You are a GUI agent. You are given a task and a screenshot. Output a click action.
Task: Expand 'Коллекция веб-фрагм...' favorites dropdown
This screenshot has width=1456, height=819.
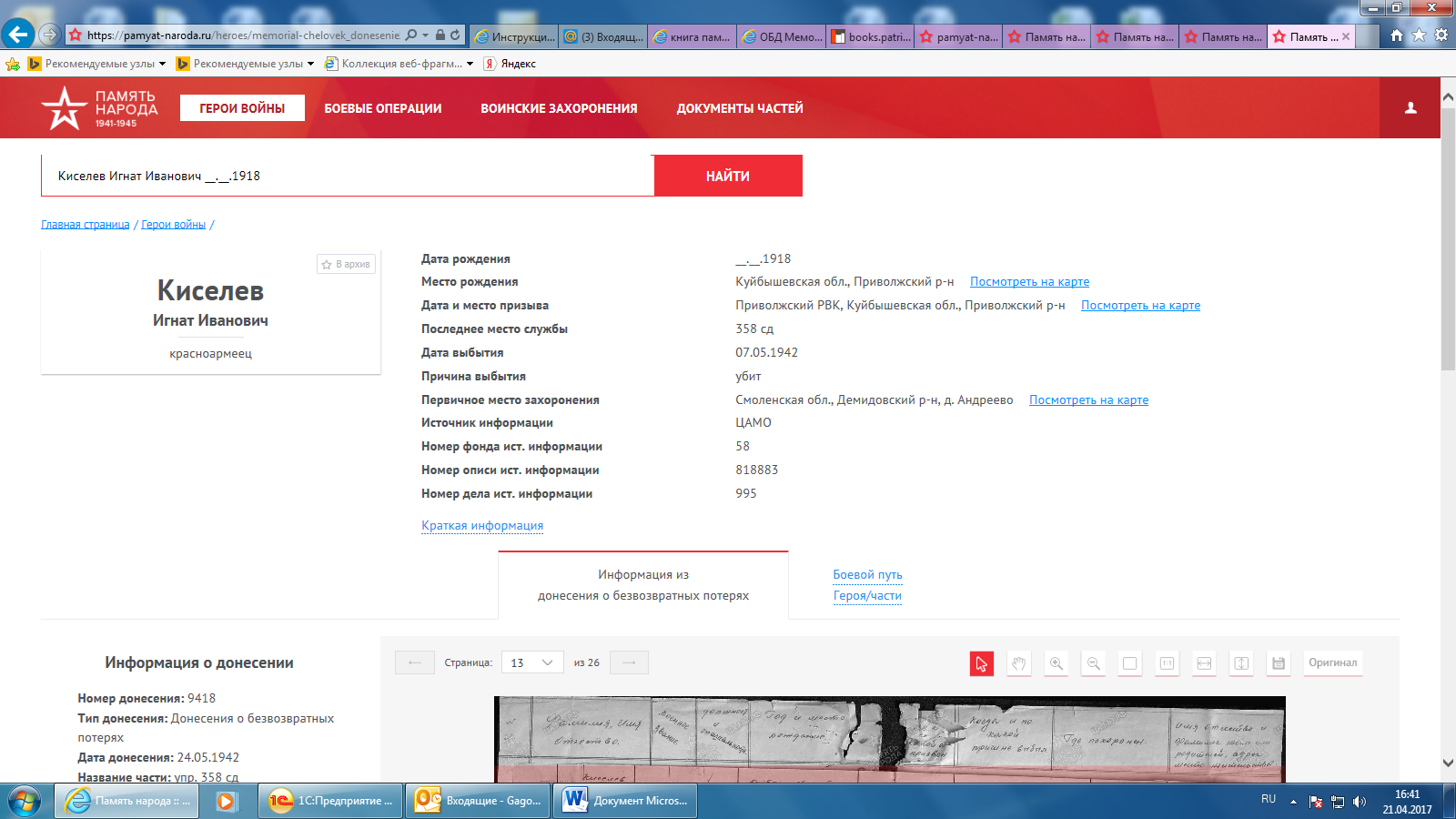point(470,64)
